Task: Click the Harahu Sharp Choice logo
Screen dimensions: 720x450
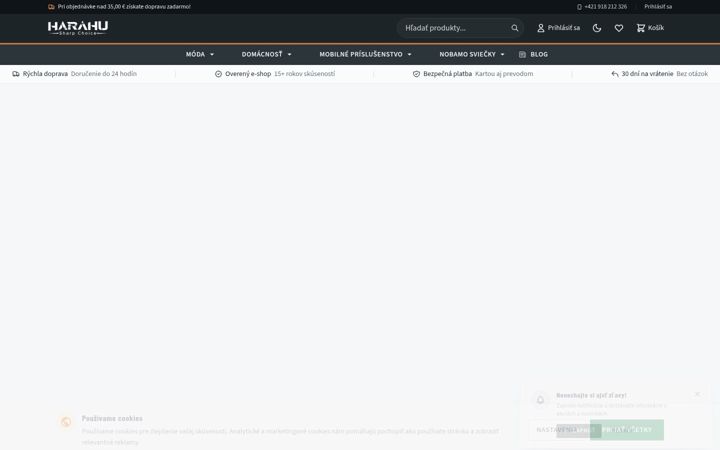Action: click(x=78, y=28)
